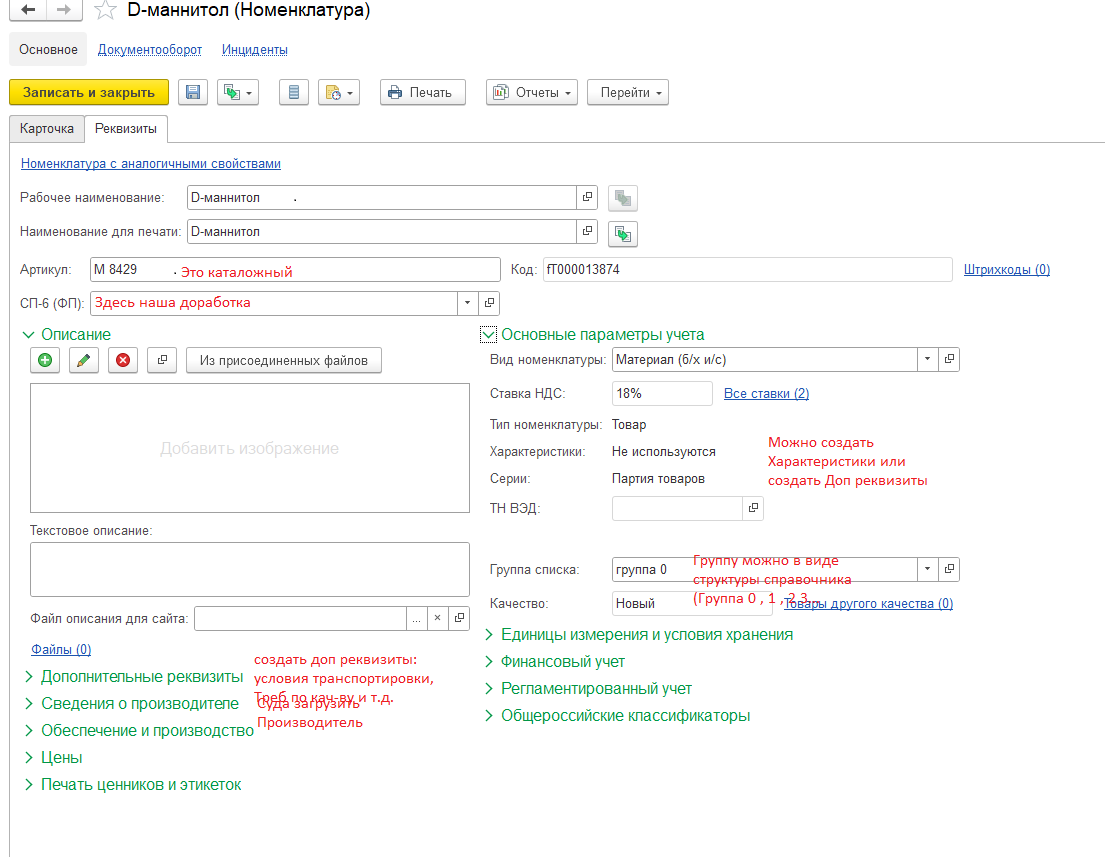Click the green plus add image icon
Screen dimensions: 1105x857
[45, 360]
